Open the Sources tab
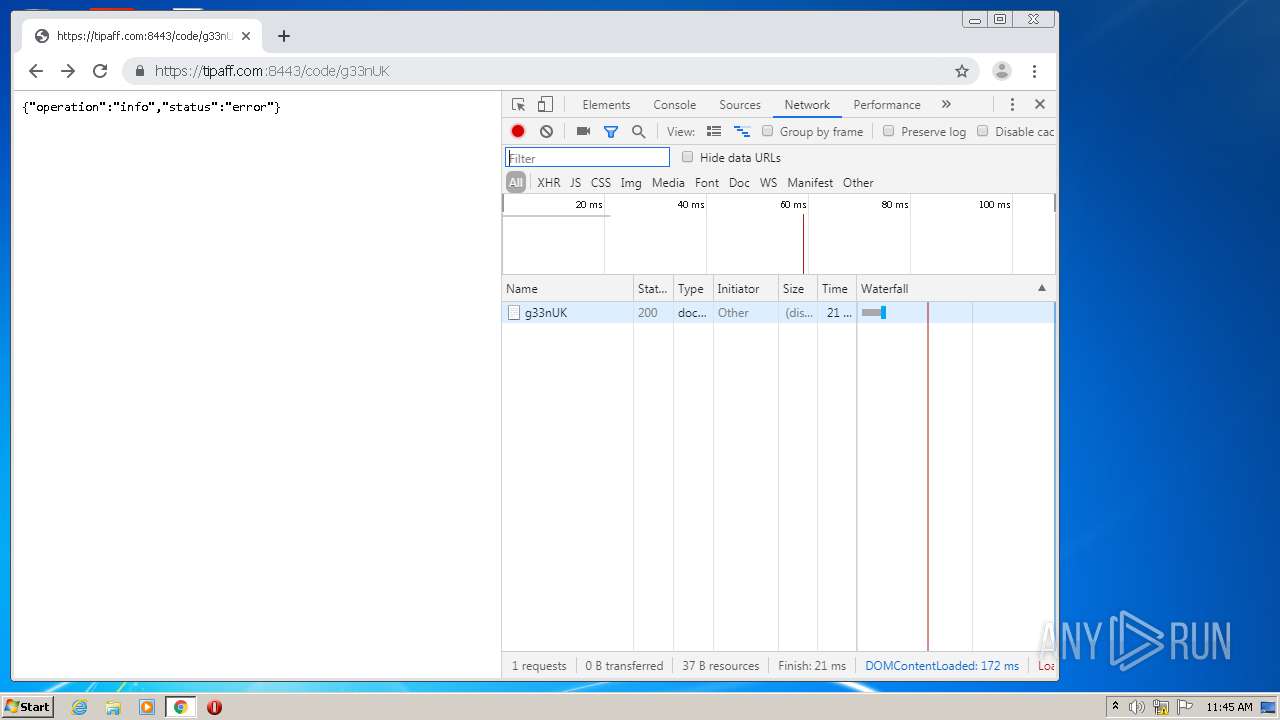 [x=740, y=104]
